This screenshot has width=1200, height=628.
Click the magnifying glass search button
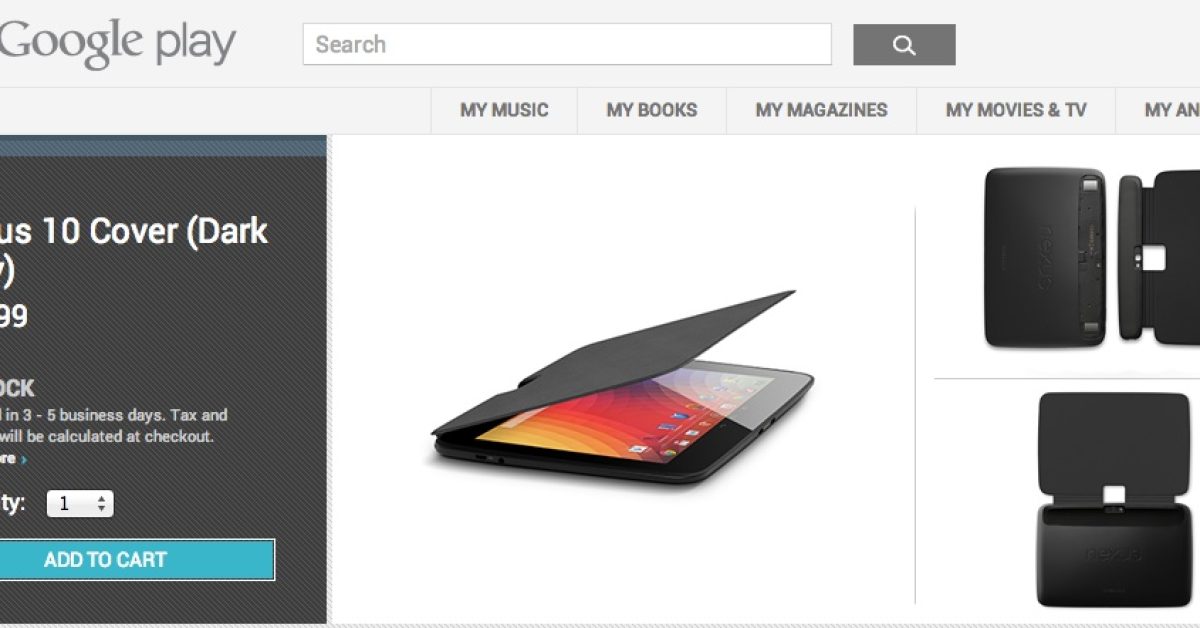[x=904, y=45]
